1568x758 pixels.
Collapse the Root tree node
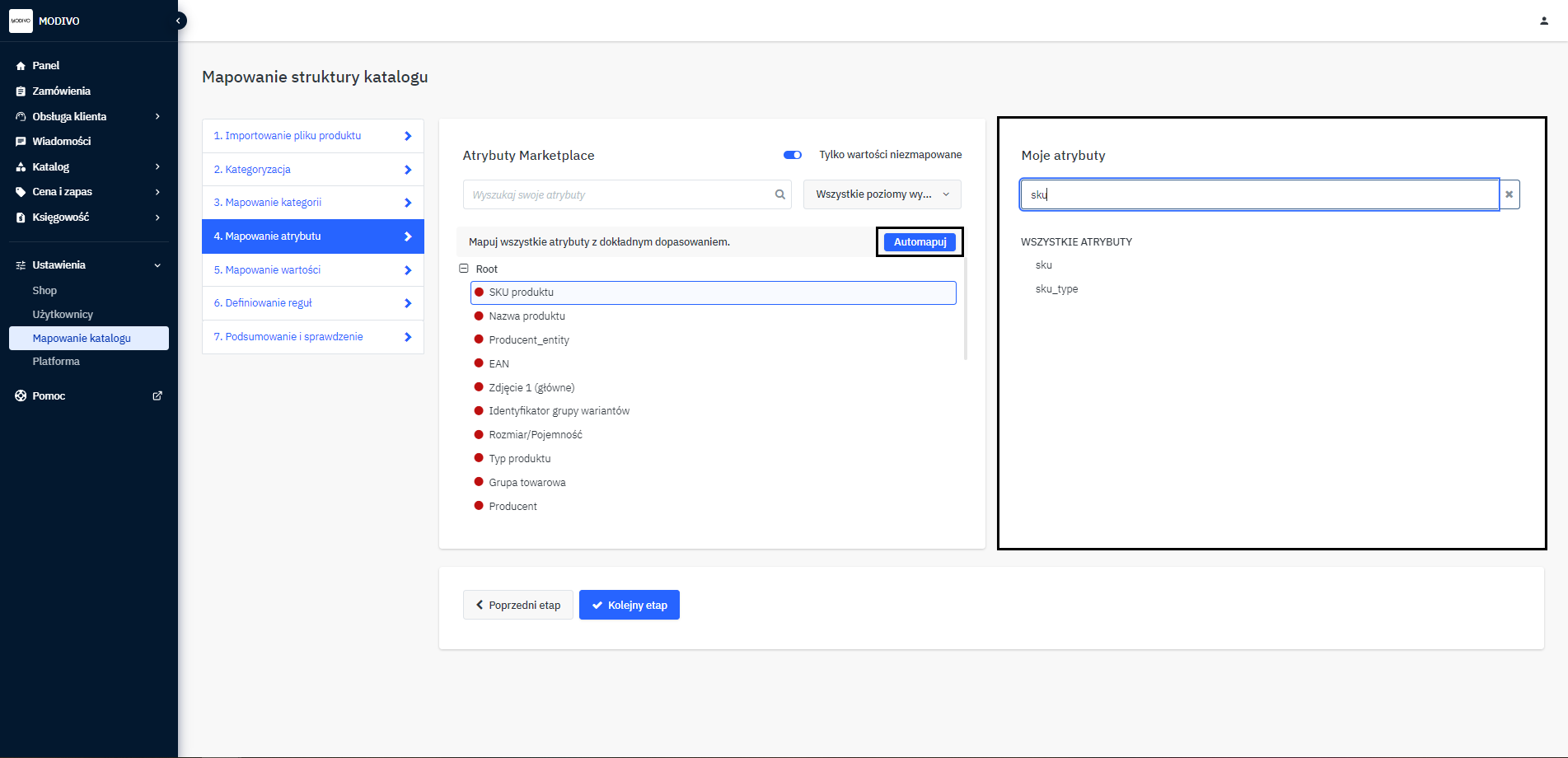coord(464,269)
